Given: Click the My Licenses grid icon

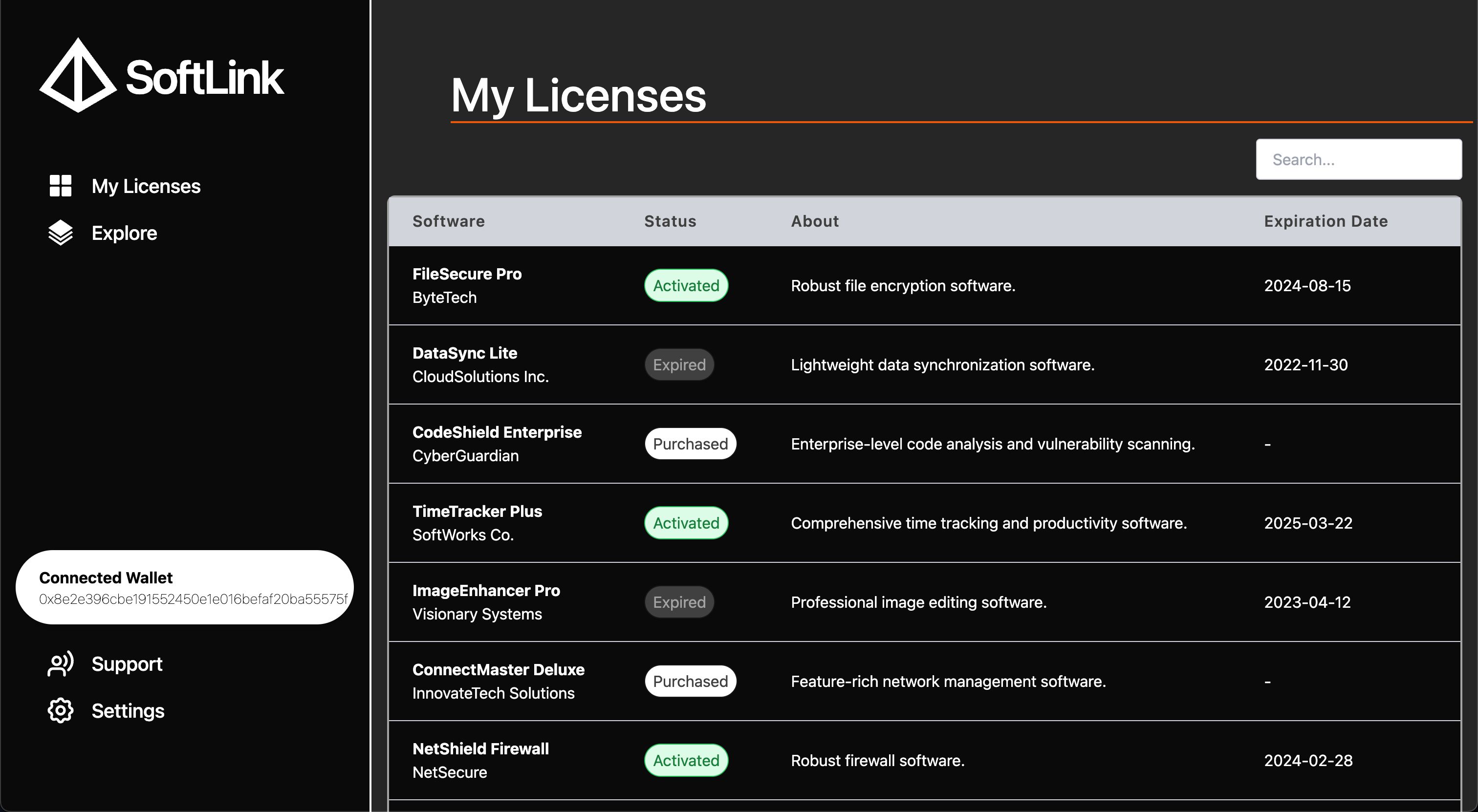Looking at the screenshot, I should (x=60, y=186).
